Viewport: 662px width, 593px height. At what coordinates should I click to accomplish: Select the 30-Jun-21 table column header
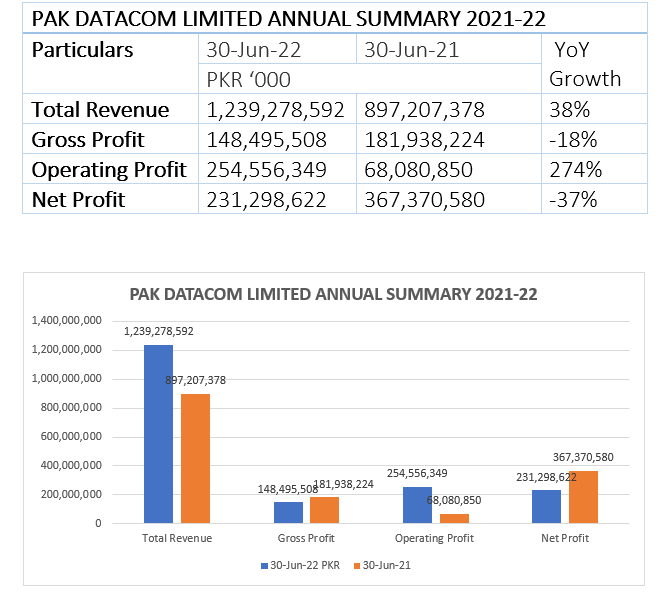(449, 49)
